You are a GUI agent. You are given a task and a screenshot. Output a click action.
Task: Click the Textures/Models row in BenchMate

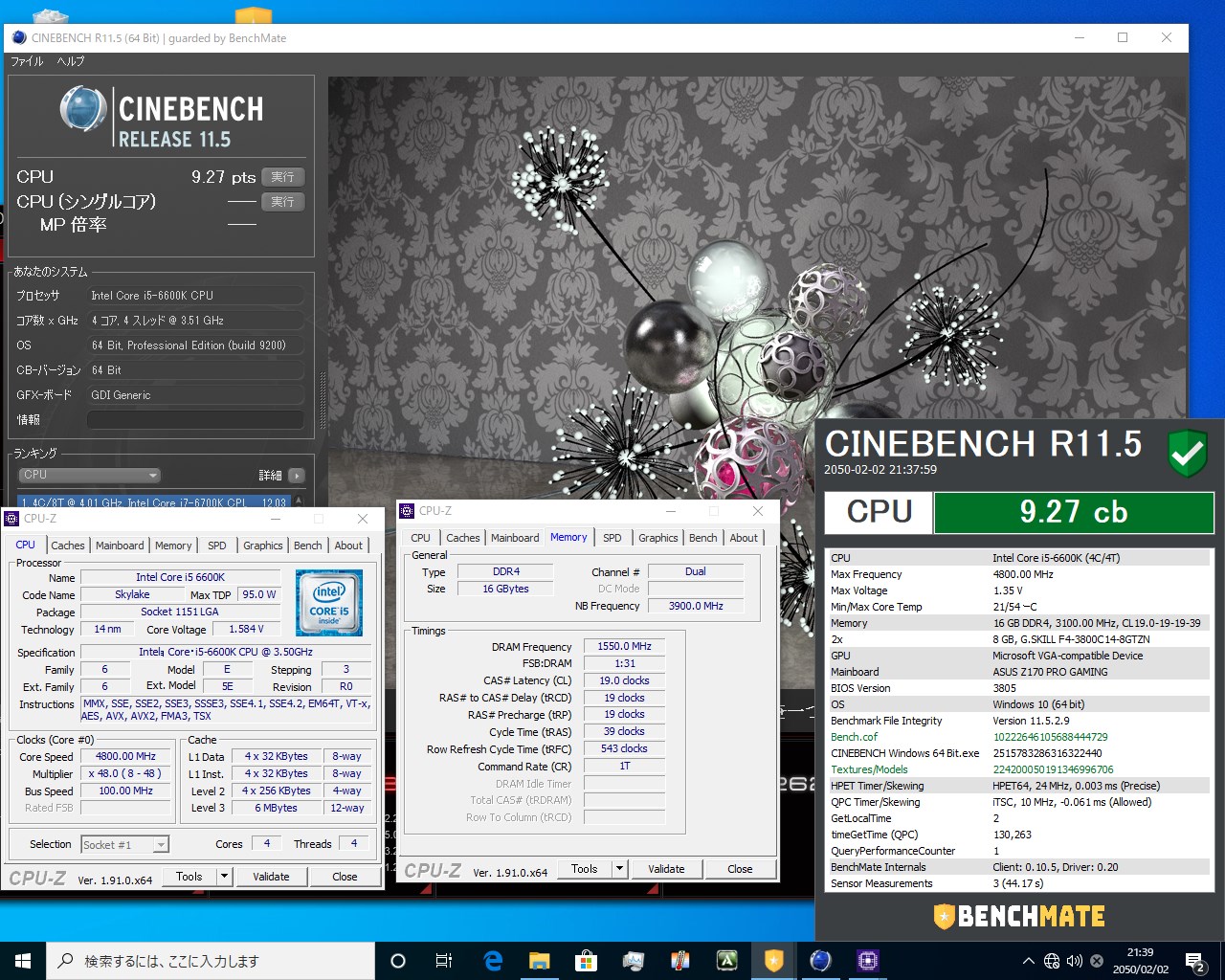[1018, 769]
